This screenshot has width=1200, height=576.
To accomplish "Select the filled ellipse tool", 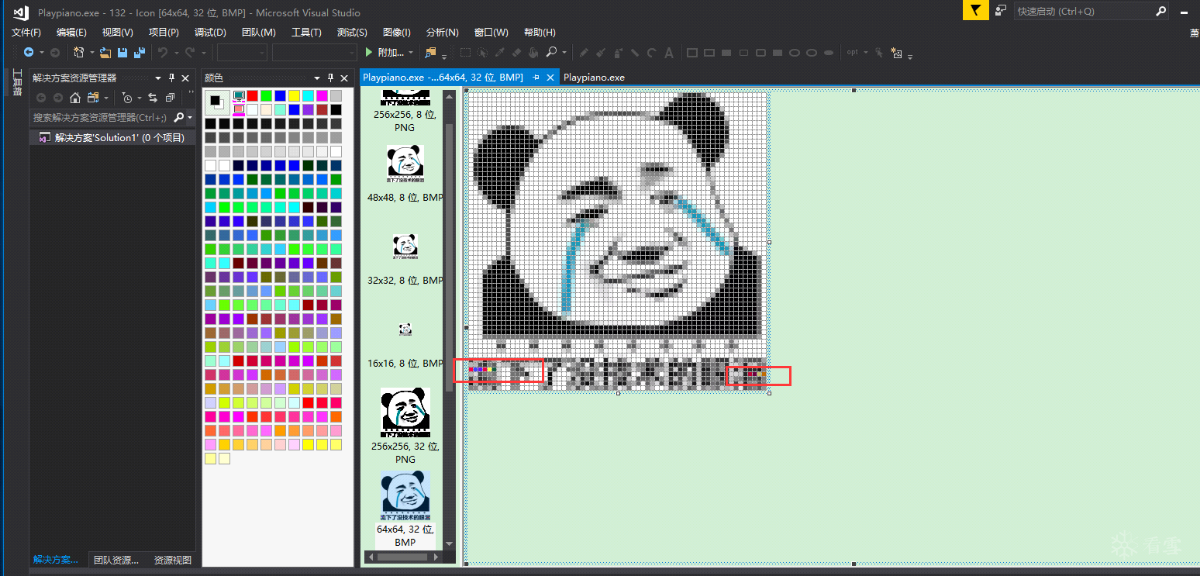I will coord(828,52).
